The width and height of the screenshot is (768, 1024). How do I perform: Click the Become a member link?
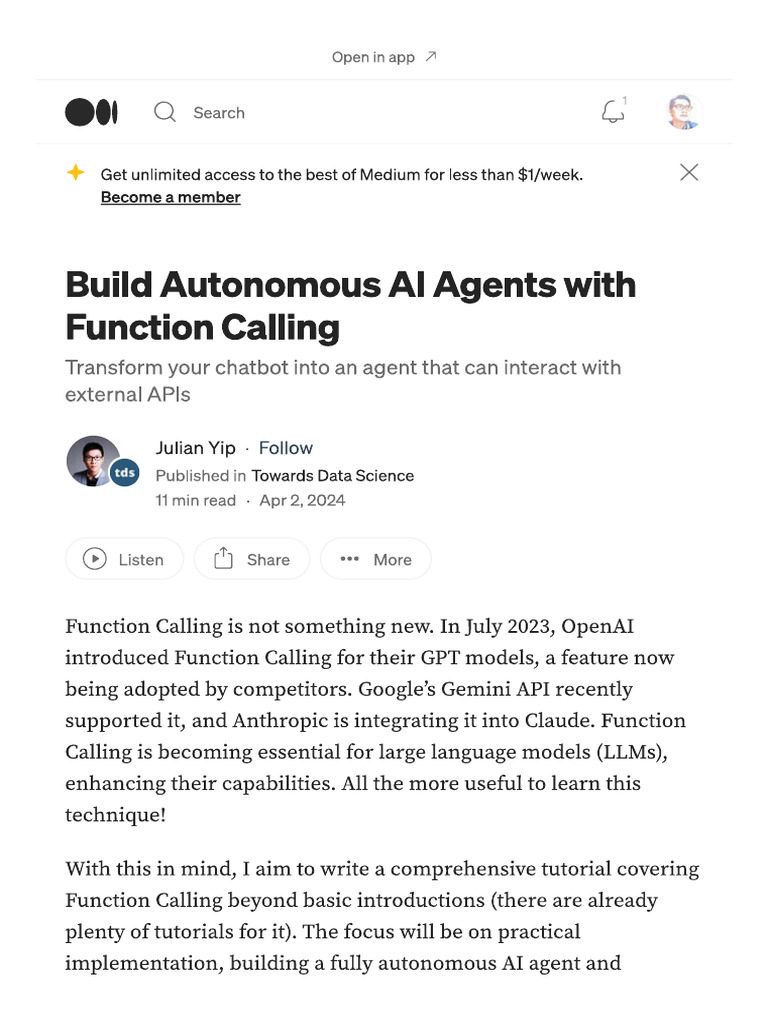tap(170, 197)
